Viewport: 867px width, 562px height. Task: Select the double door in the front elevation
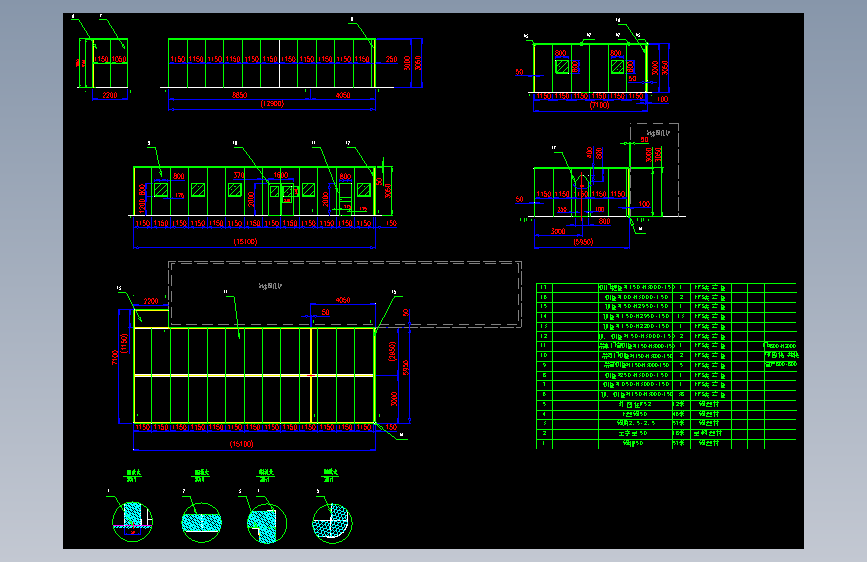281,199
